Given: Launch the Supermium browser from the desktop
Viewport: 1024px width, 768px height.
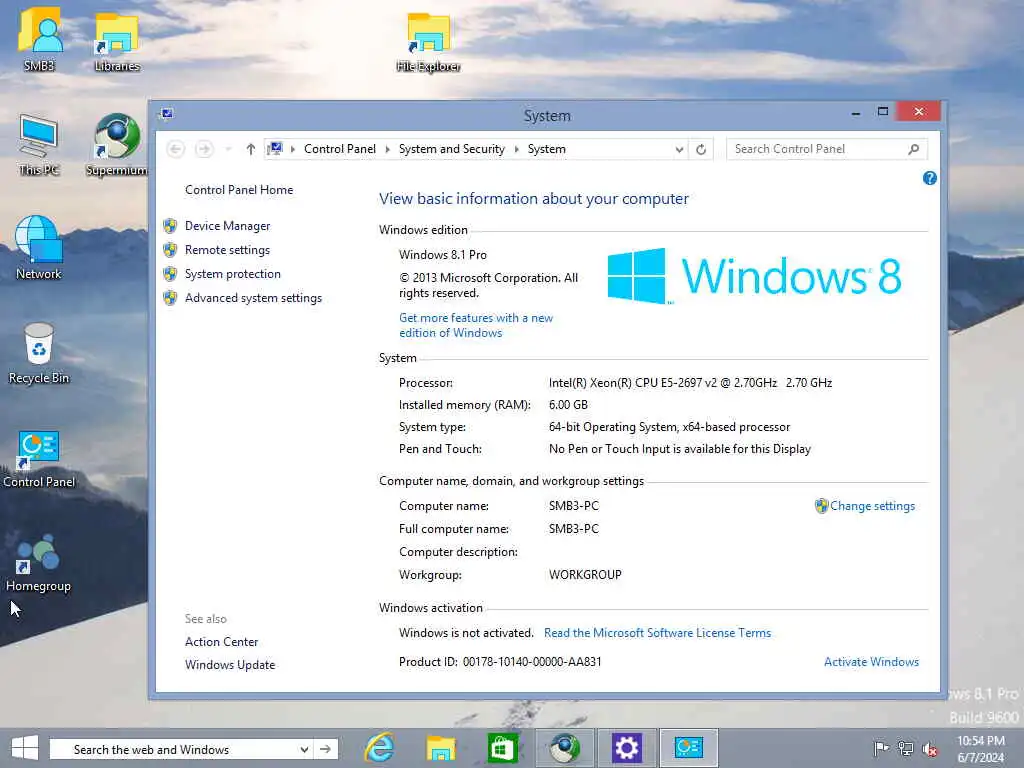Looking at the screenshot, I should click(117, 145).
